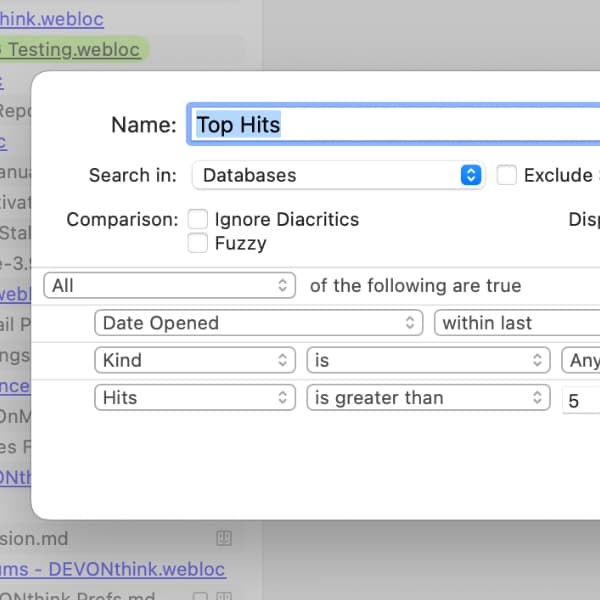Click the columns icon beside sion.md
The height and width of the screenshot is (600, 600).
[x=224, y=538]
